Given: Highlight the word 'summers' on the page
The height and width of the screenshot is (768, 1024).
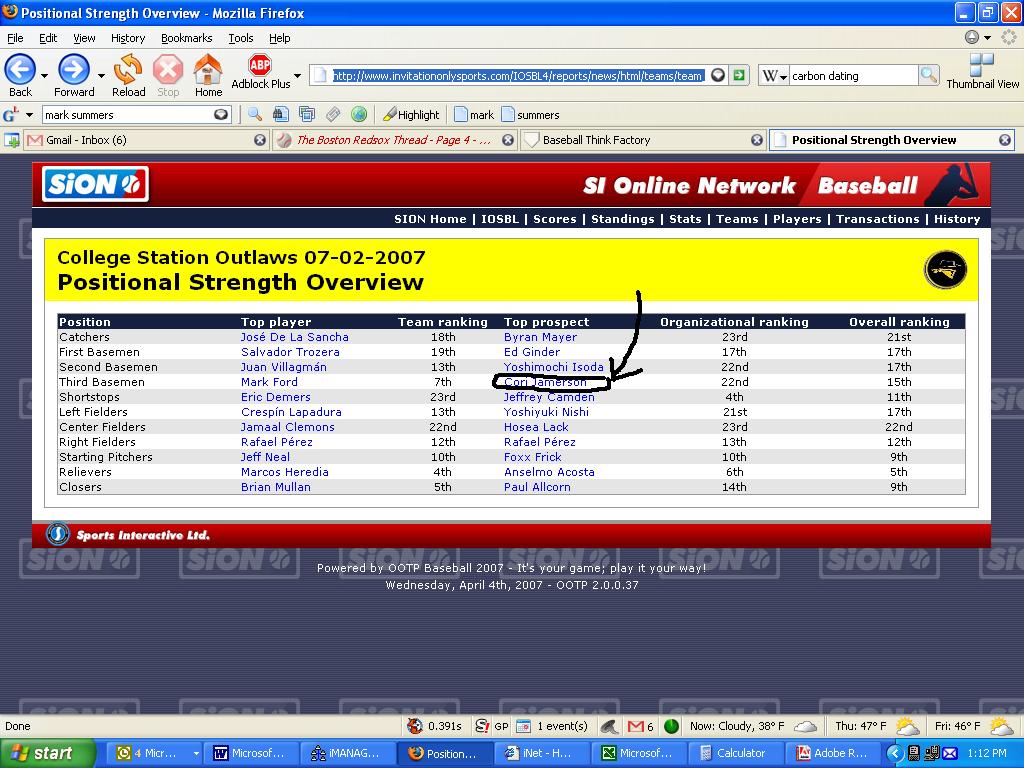Looking at the screenshot, I should pyautogui.click(x=532, y=114).
